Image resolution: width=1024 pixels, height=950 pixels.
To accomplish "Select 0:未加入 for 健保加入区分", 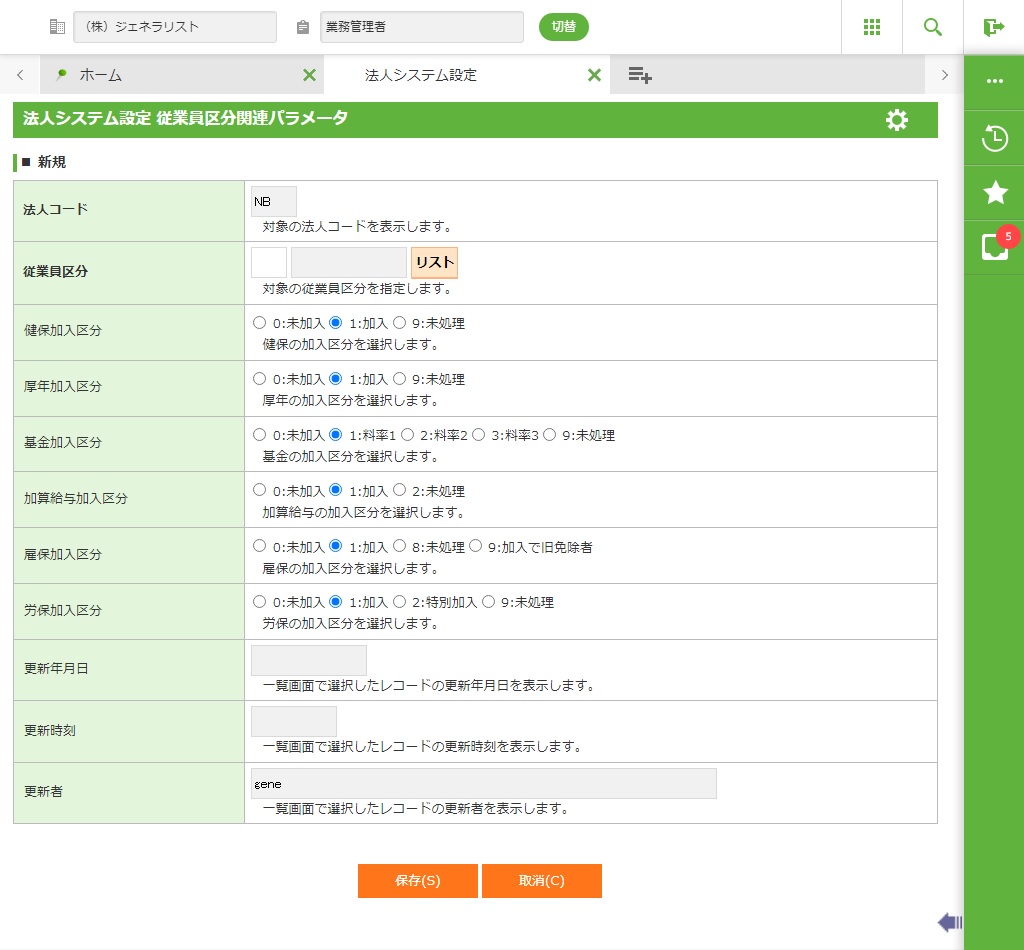I will pos(260,323).
